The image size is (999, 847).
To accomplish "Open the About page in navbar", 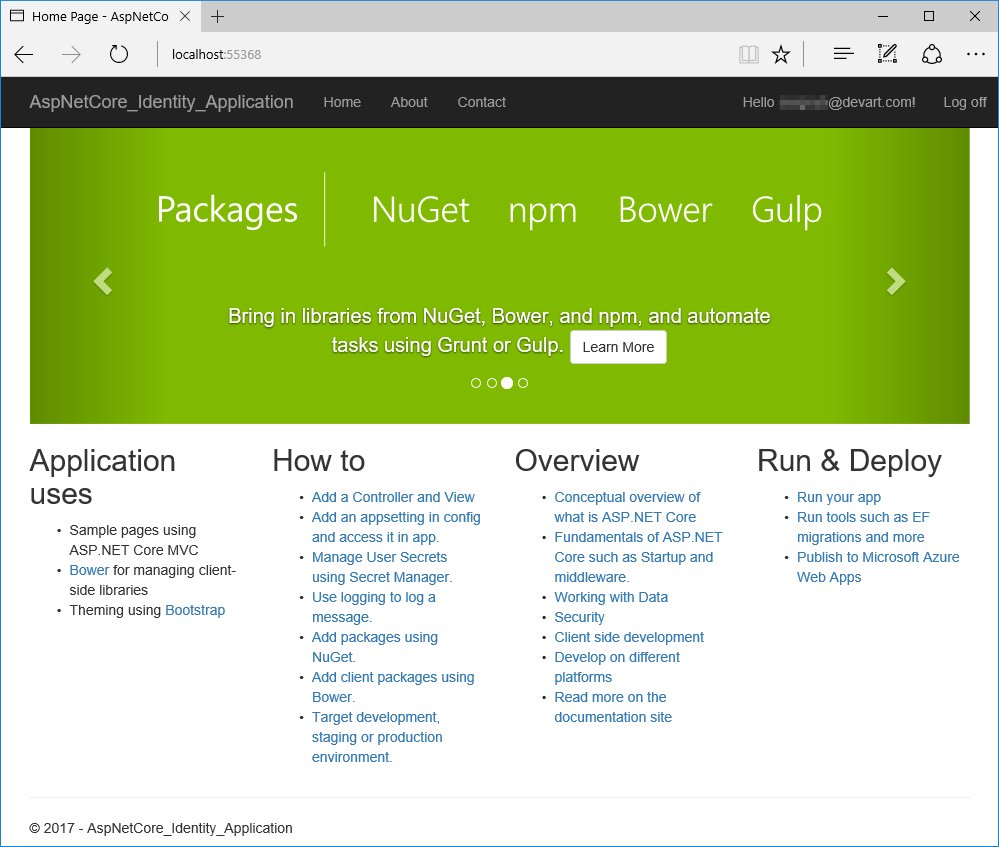I will [x=409, y=102].
